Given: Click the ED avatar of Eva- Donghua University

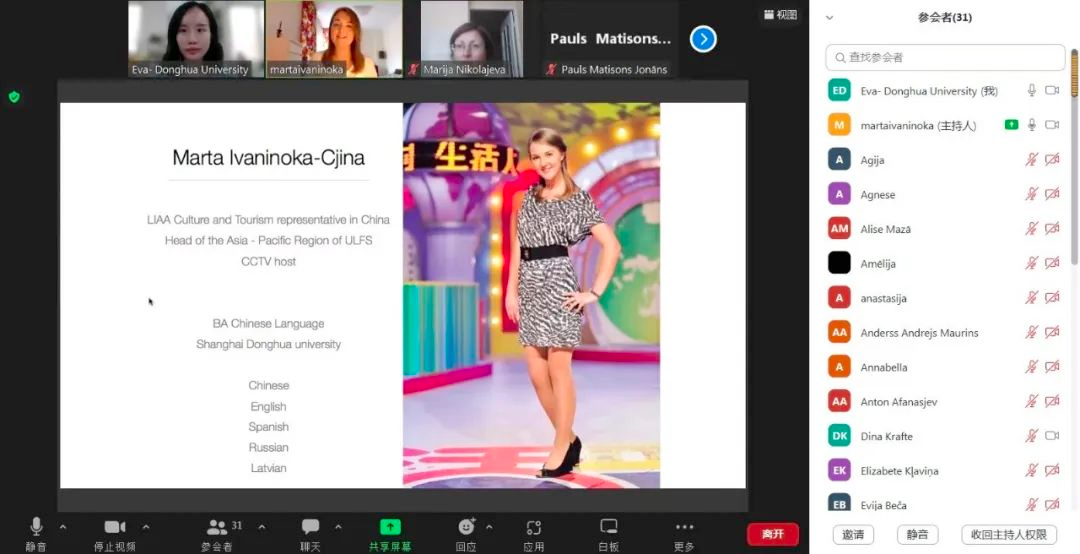Looking at the screenshot, I should [x=839, y=90].
